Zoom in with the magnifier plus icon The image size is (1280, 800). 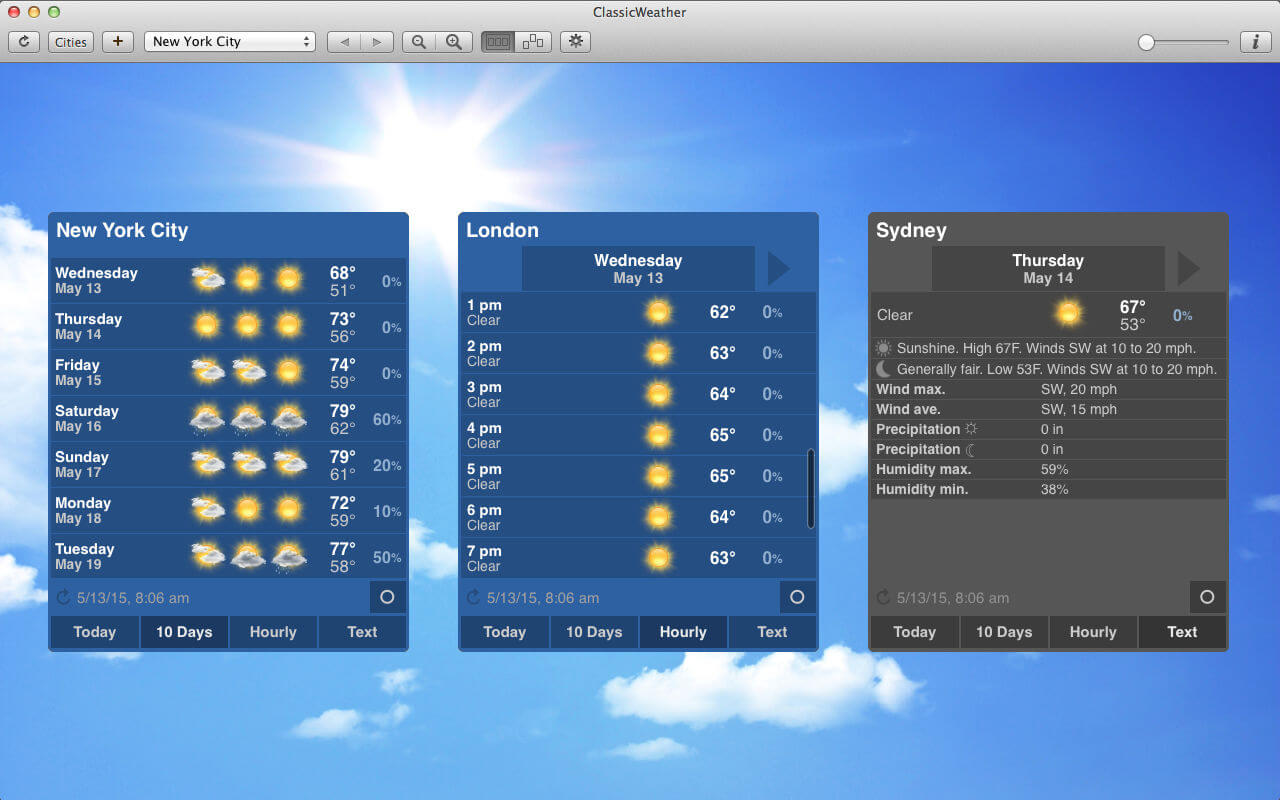pyautogui.click(x=454, y=42)
